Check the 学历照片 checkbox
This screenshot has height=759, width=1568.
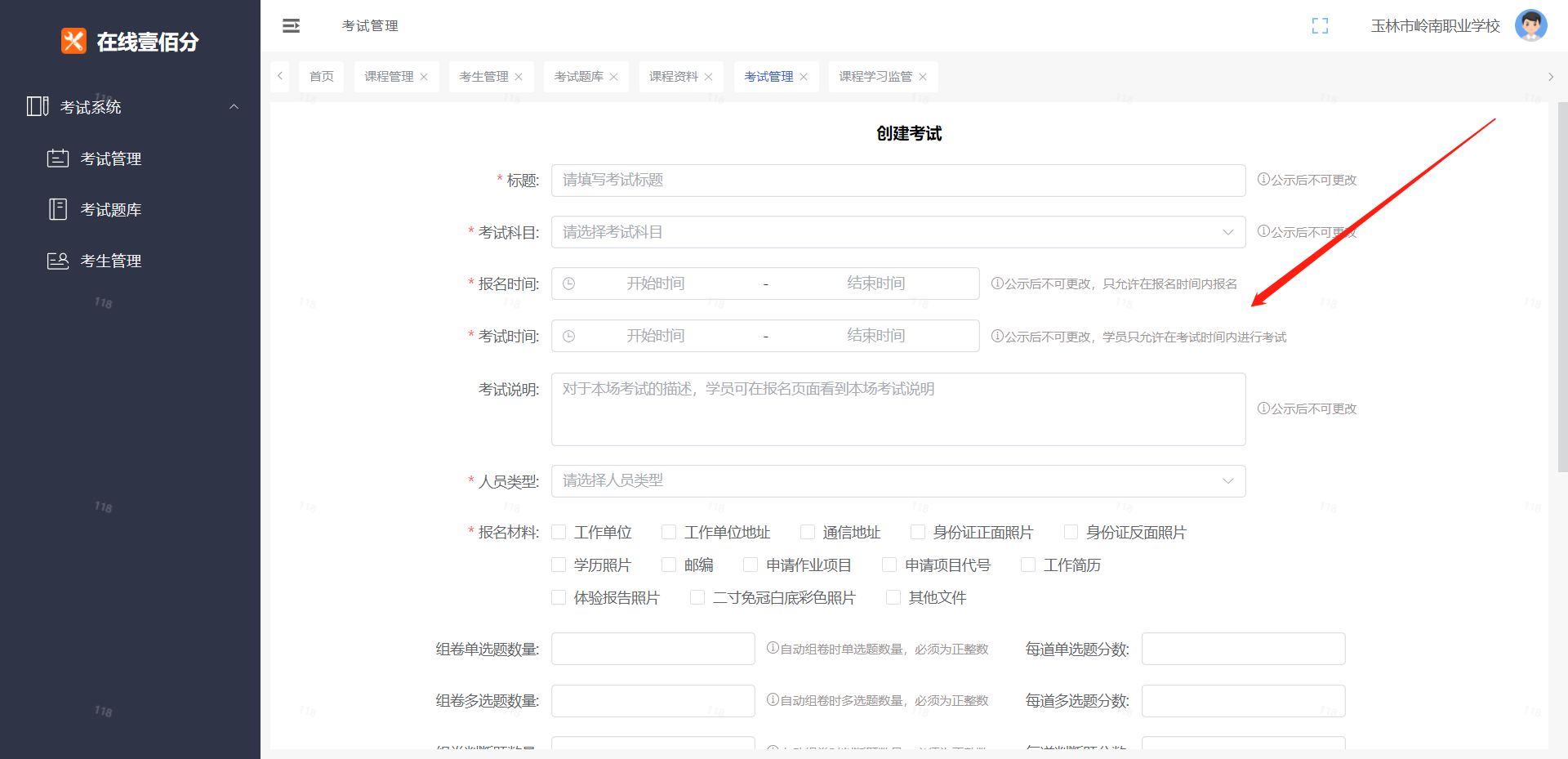[559, 565]
